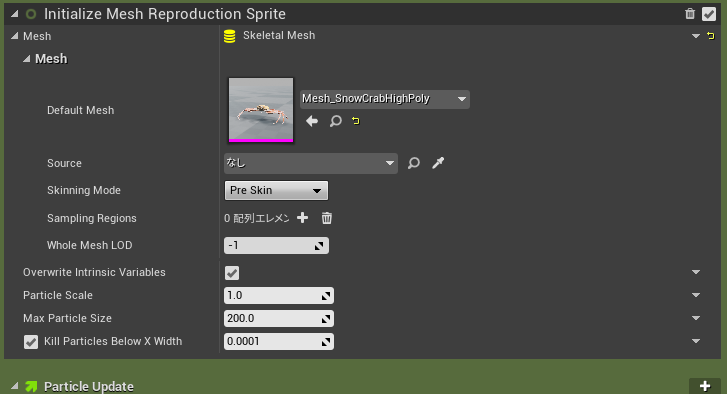
Task: Open the Skeletal Mesh row dropdown arrow
Action: tap(695, 36)
